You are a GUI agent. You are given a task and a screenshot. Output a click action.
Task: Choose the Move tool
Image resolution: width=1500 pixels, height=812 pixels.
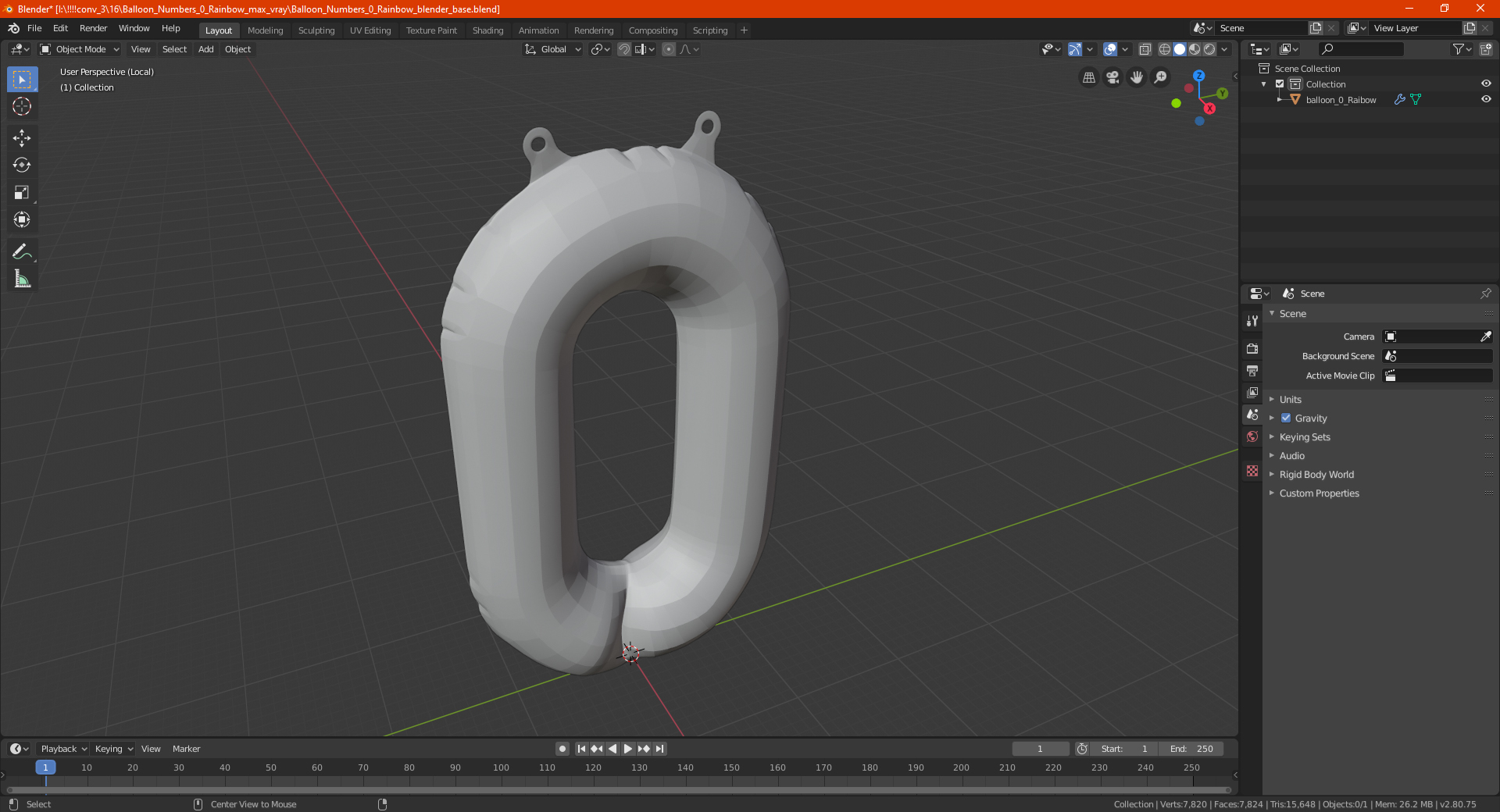[x=22, y=138]
